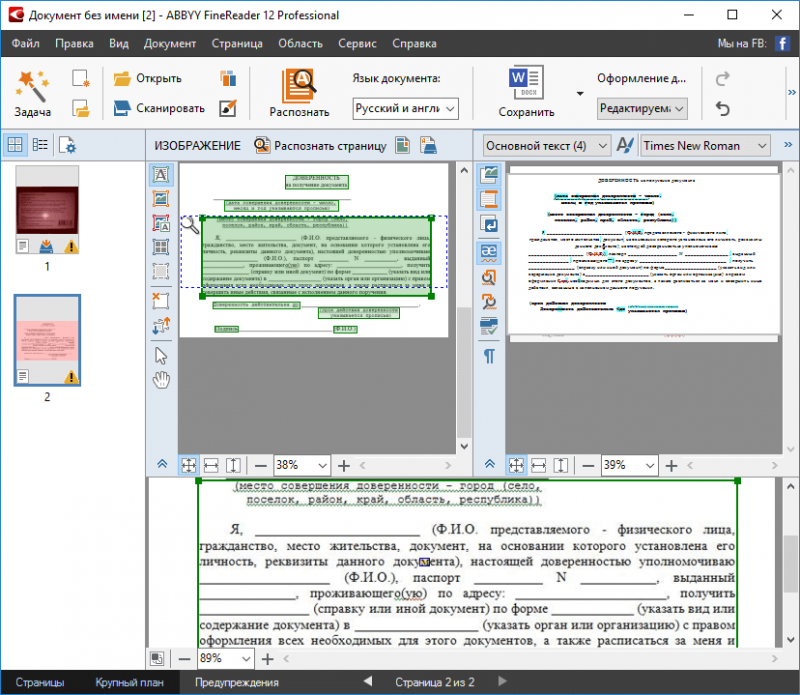800x695 pixels.
Task: Open the Сервис menu
Action: (357, 43)
